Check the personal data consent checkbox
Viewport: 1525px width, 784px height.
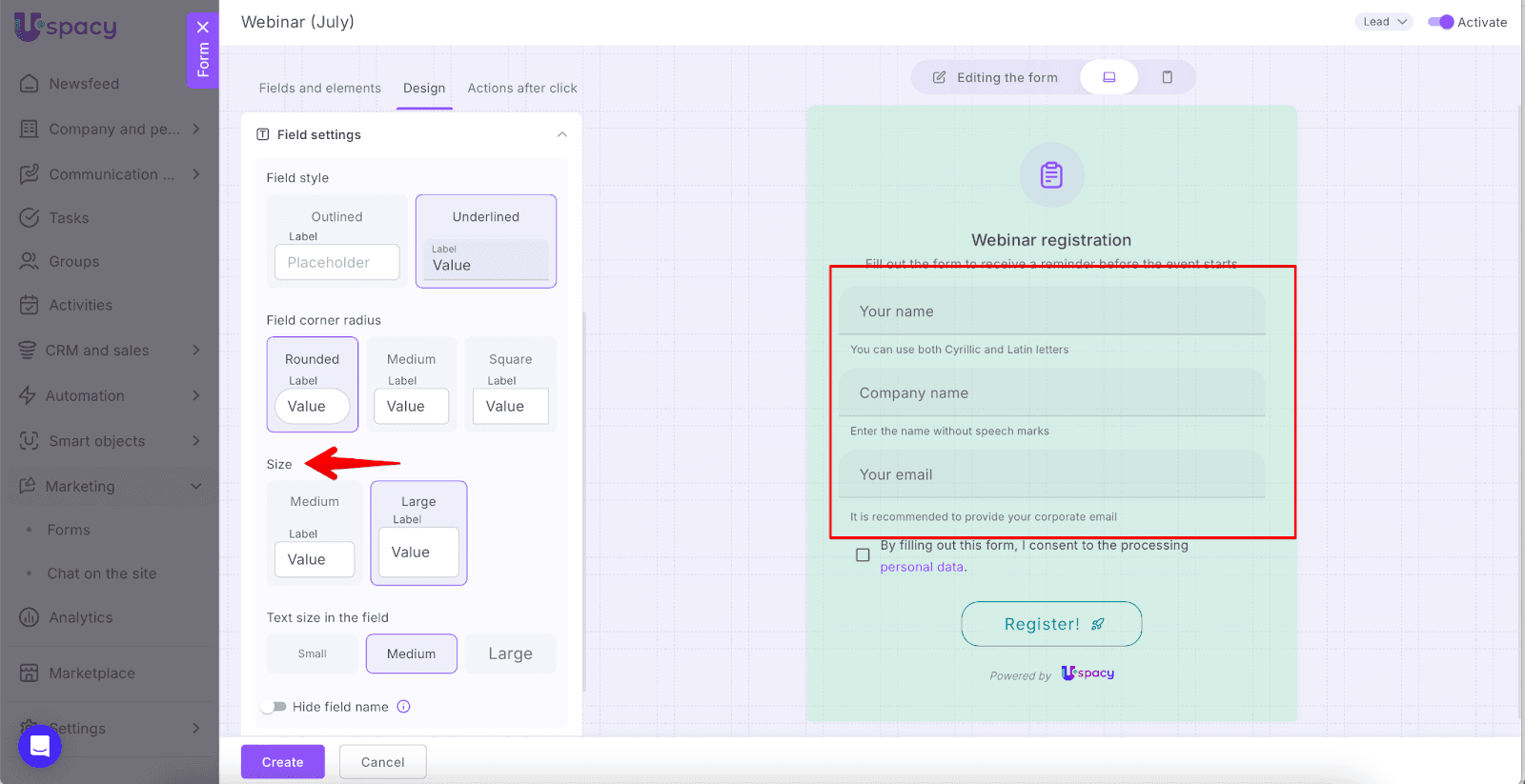[x=863, y=554]
